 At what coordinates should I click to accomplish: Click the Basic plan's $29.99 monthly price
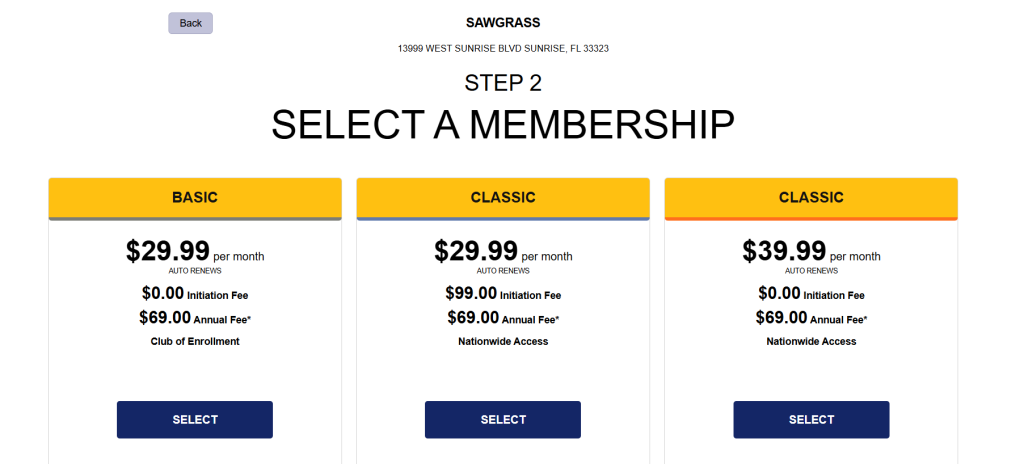pos(168,251)
